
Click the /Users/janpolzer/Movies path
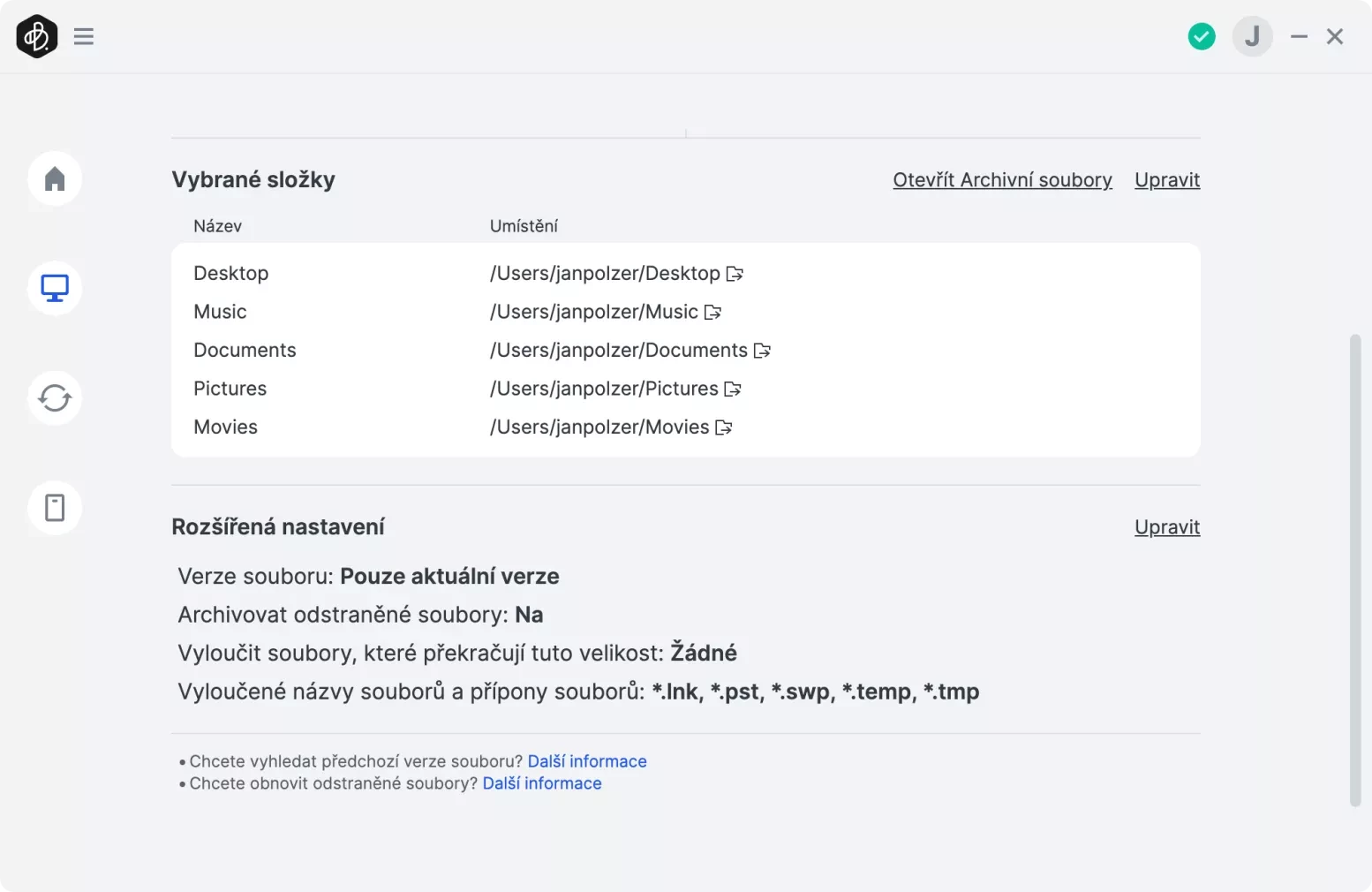(599, 427)
